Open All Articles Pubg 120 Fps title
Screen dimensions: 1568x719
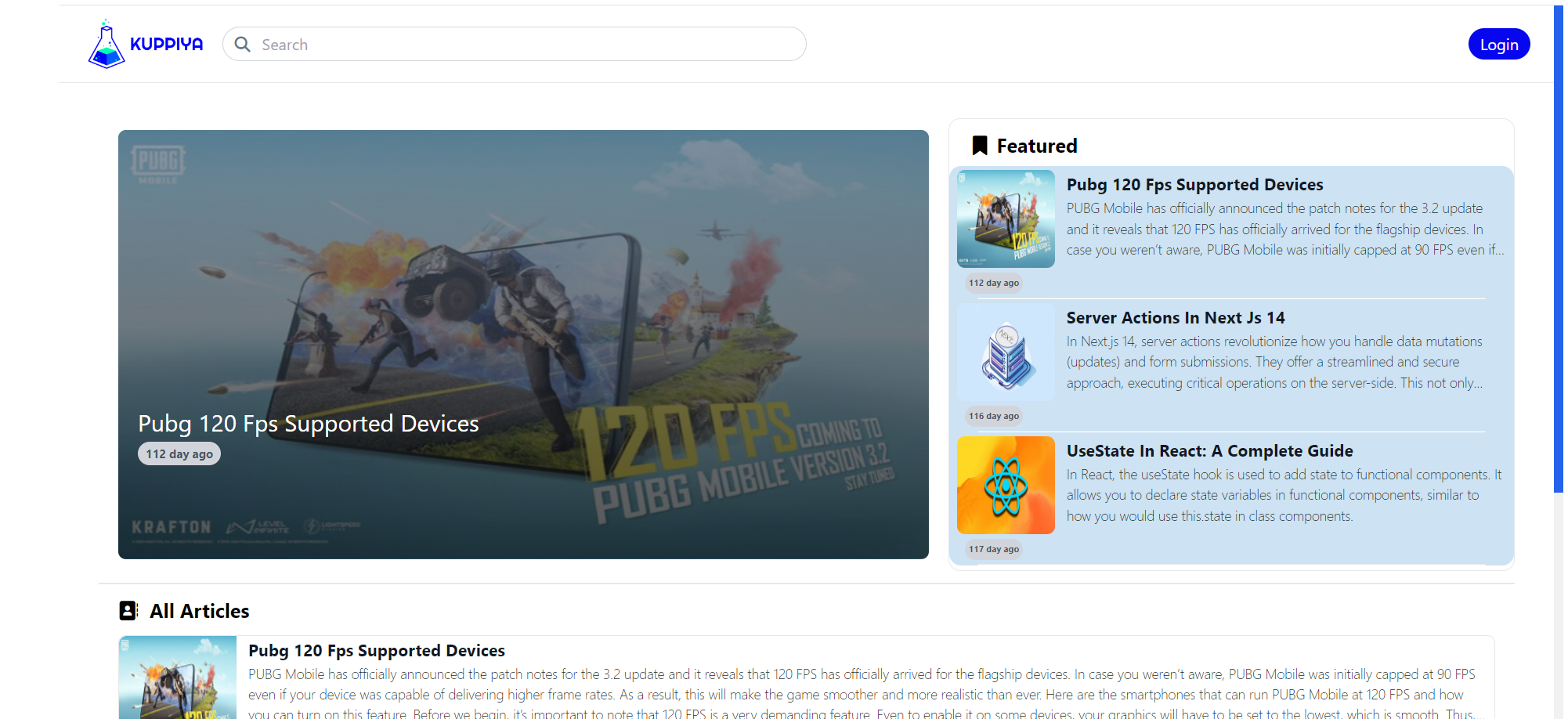(x=377, y=651)
